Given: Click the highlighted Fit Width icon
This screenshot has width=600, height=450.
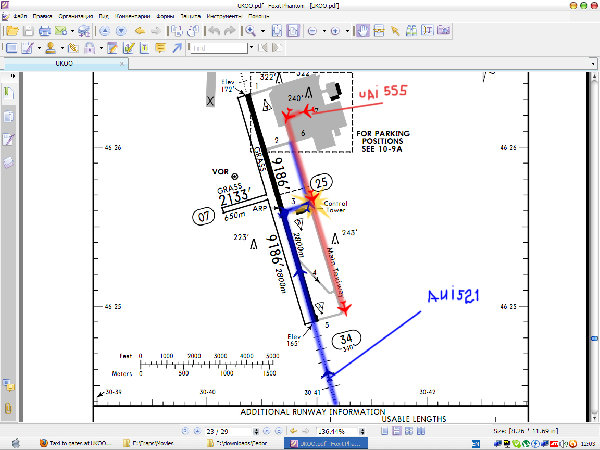Looking at the screenshot, I should [x=293, y=31].
